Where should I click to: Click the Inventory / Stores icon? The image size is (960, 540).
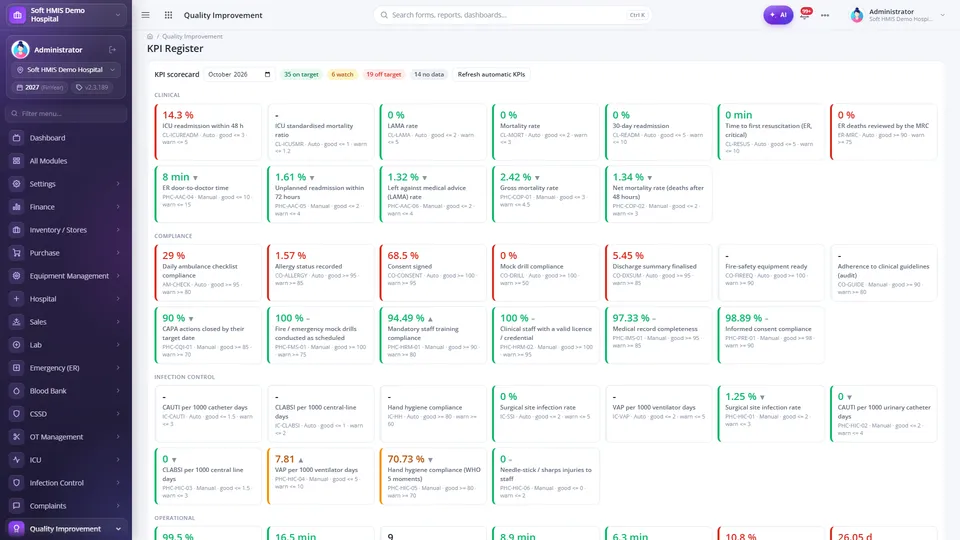(17, 230)
